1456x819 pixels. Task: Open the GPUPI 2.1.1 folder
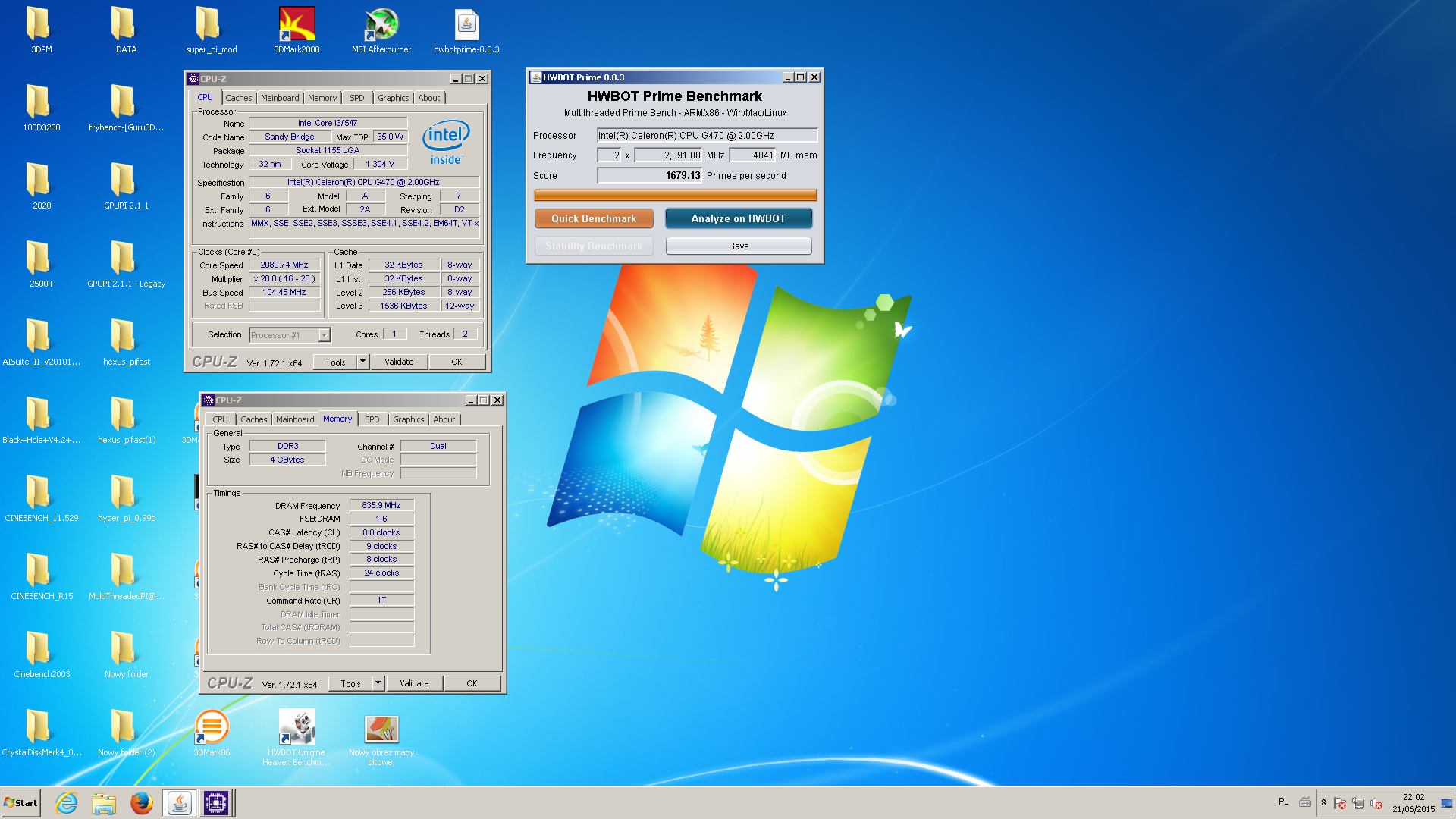[x=126, y=187]
